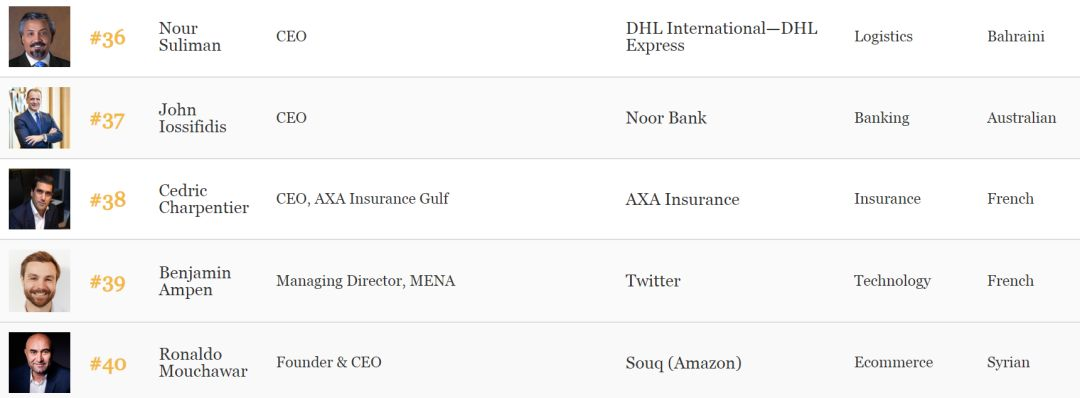
Task: Click the Noor Bank company name
Action: (666, 118)
